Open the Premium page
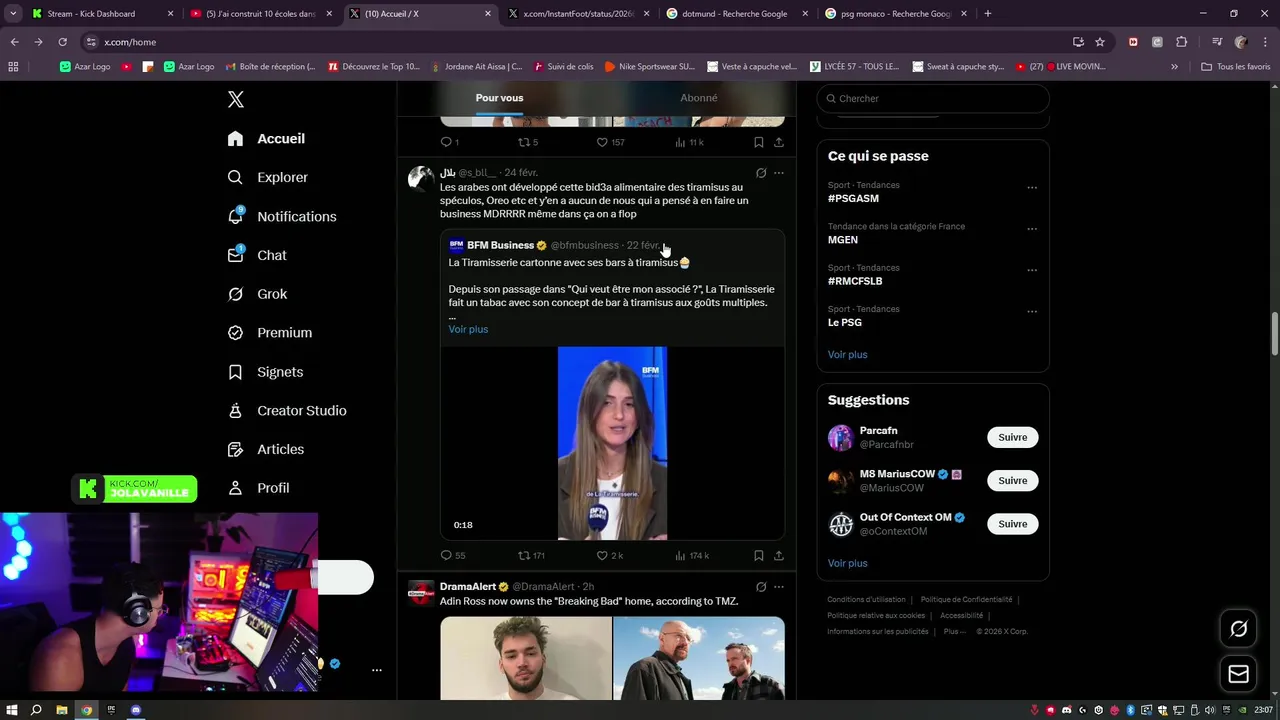The image size is (1280, 720). pyautogui.click(x=269, y=333)
